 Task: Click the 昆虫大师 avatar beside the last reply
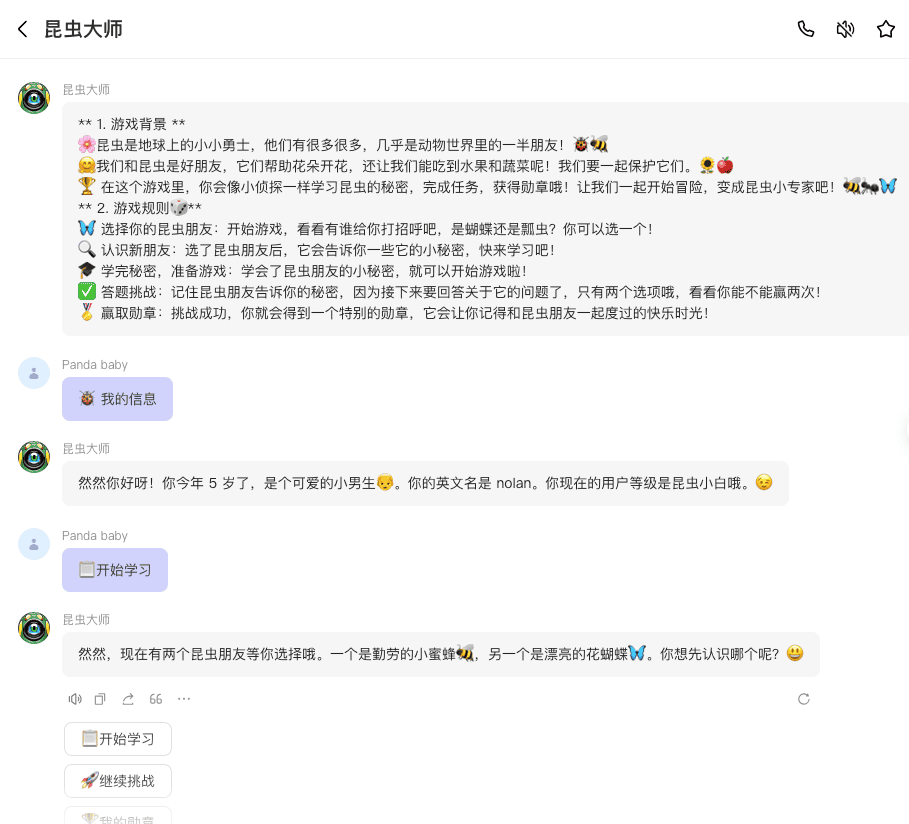coord(34,628)
